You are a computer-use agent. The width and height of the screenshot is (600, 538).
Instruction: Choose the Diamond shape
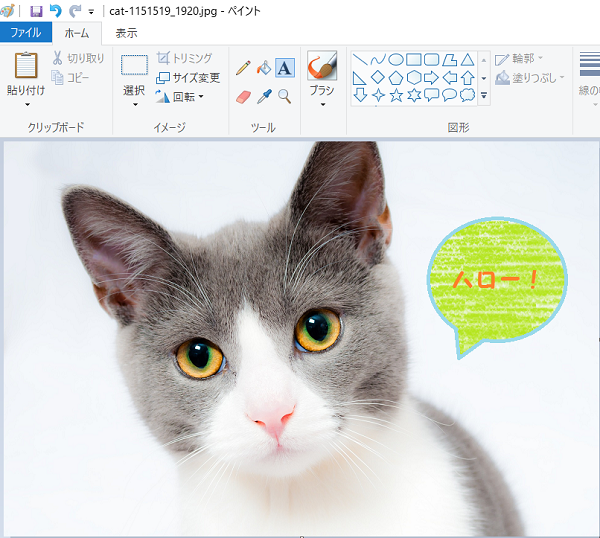tap(378, 77)
